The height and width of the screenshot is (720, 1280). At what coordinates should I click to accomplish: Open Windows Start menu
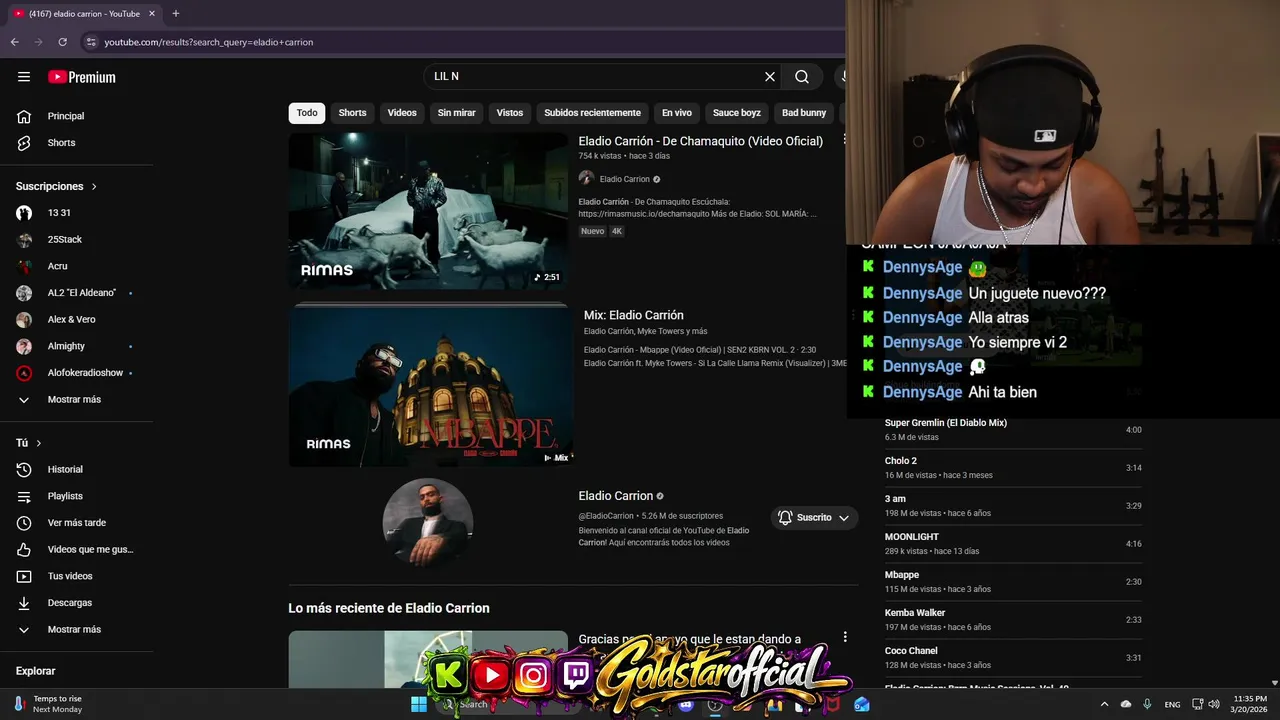(418, 704)
